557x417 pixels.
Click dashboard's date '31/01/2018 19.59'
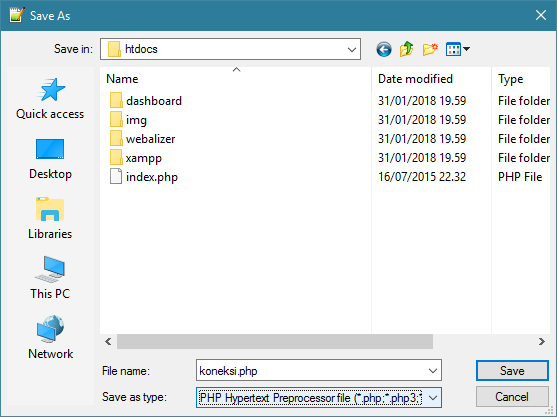pyautogui.click(x=422, y=101)
